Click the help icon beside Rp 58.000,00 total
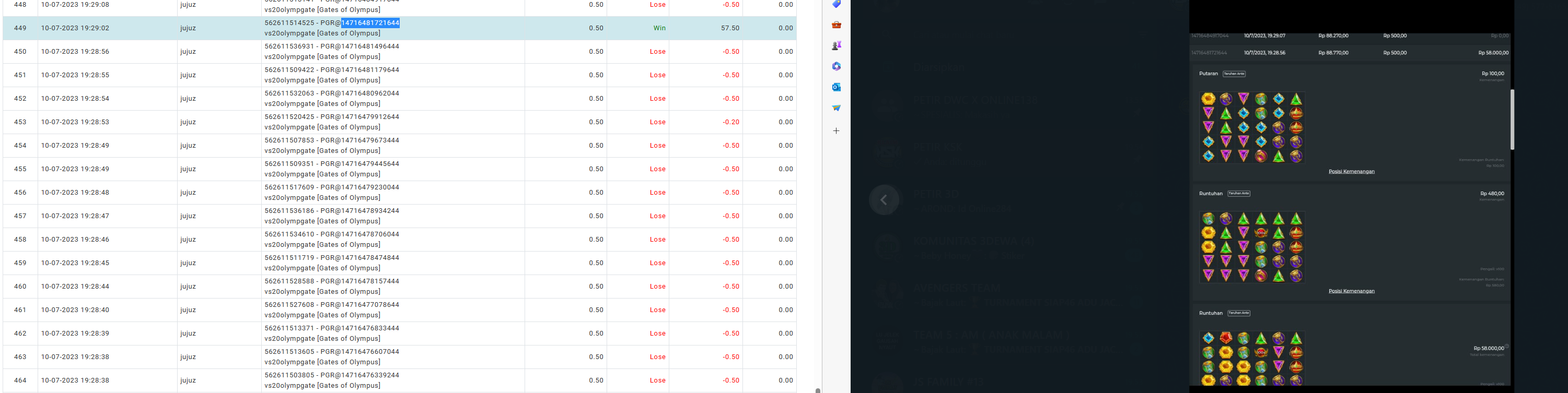This screenshot has width=1568, height=393. coord(1506,347)
